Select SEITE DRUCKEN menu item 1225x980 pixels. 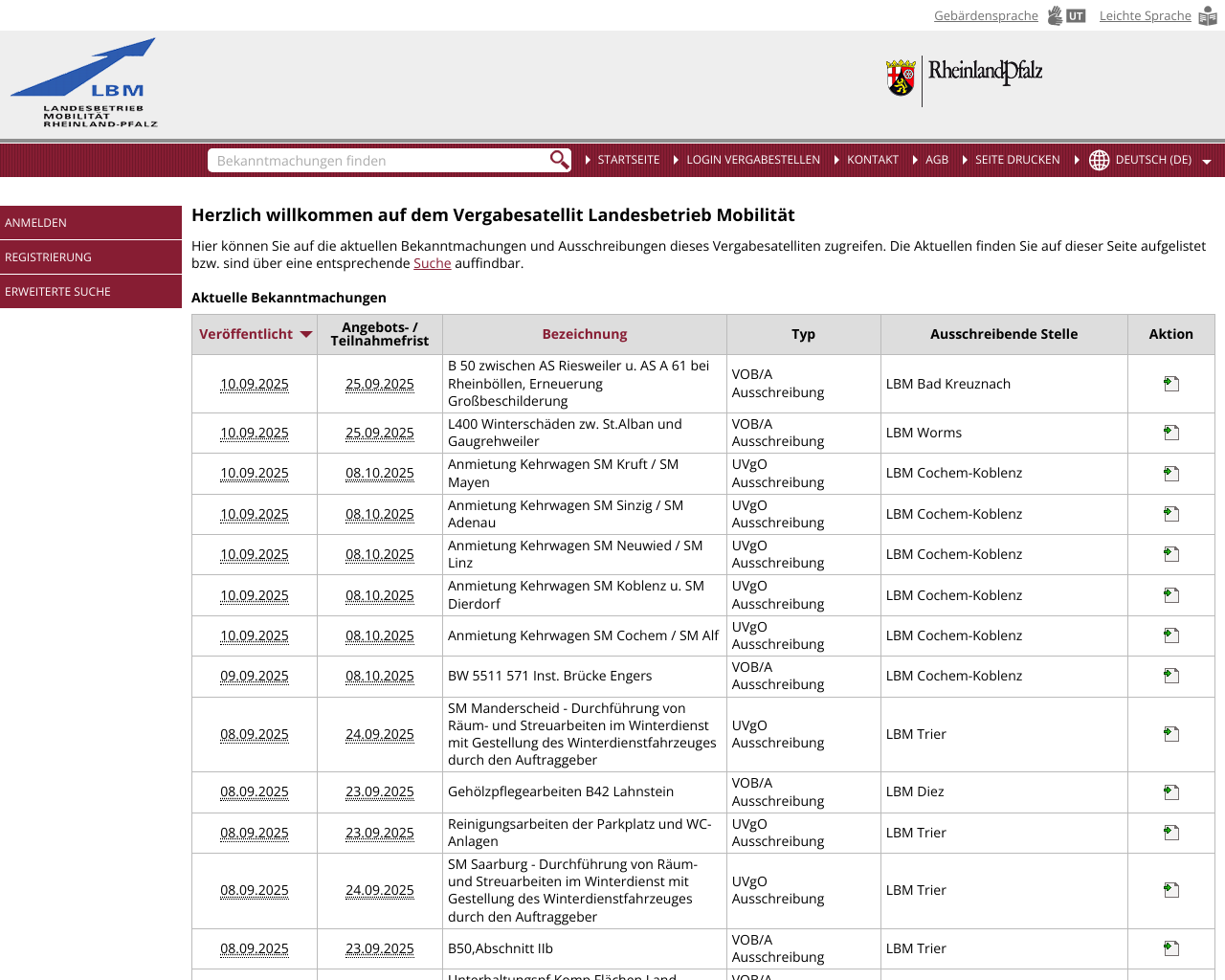click(1017, 160)
